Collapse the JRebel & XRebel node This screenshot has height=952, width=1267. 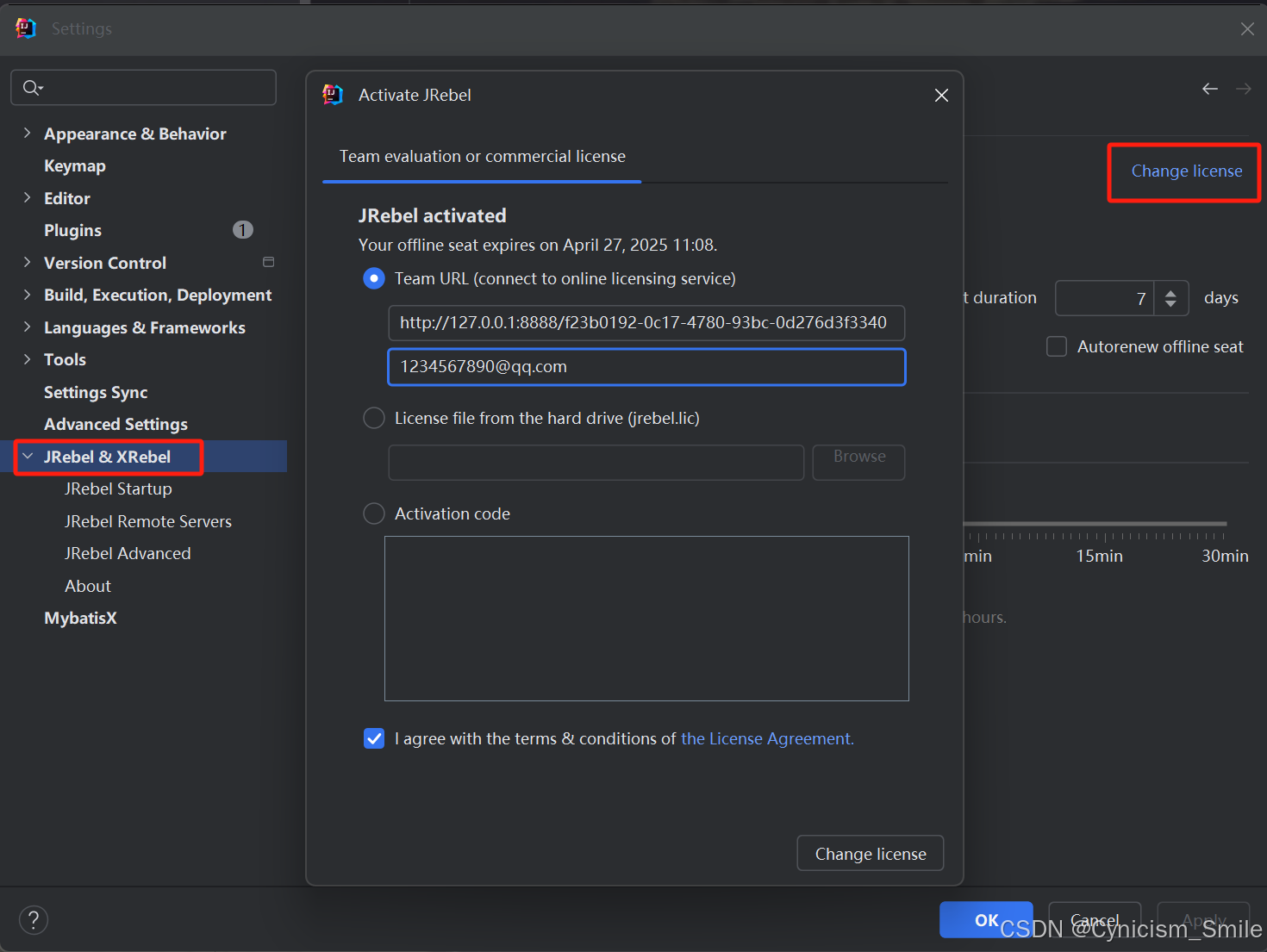pos(28,456)
